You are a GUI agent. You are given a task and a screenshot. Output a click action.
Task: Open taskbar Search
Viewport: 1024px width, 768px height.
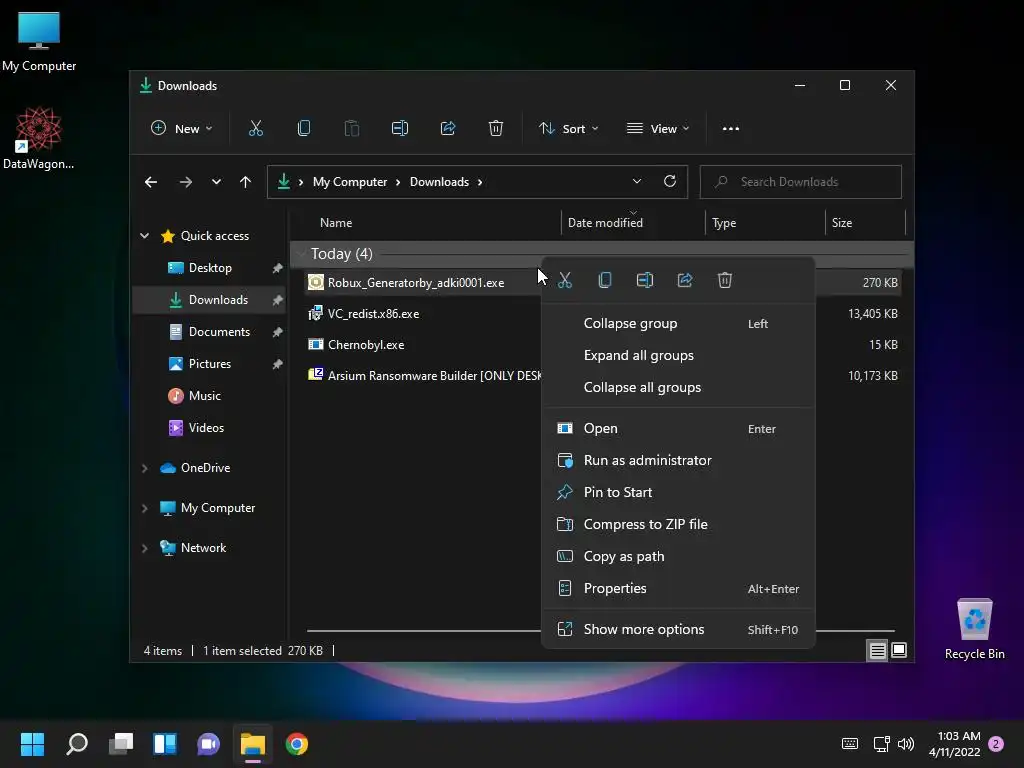77,744
